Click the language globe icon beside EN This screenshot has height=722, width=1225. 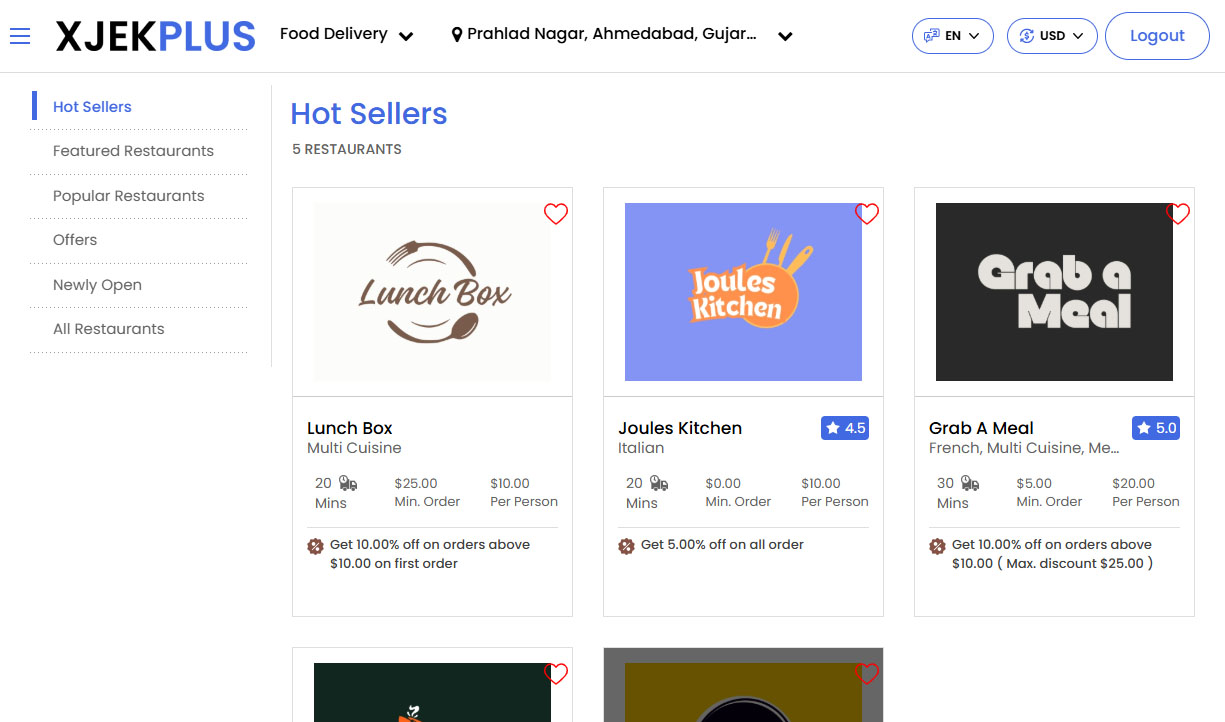[x=929, y=35]
